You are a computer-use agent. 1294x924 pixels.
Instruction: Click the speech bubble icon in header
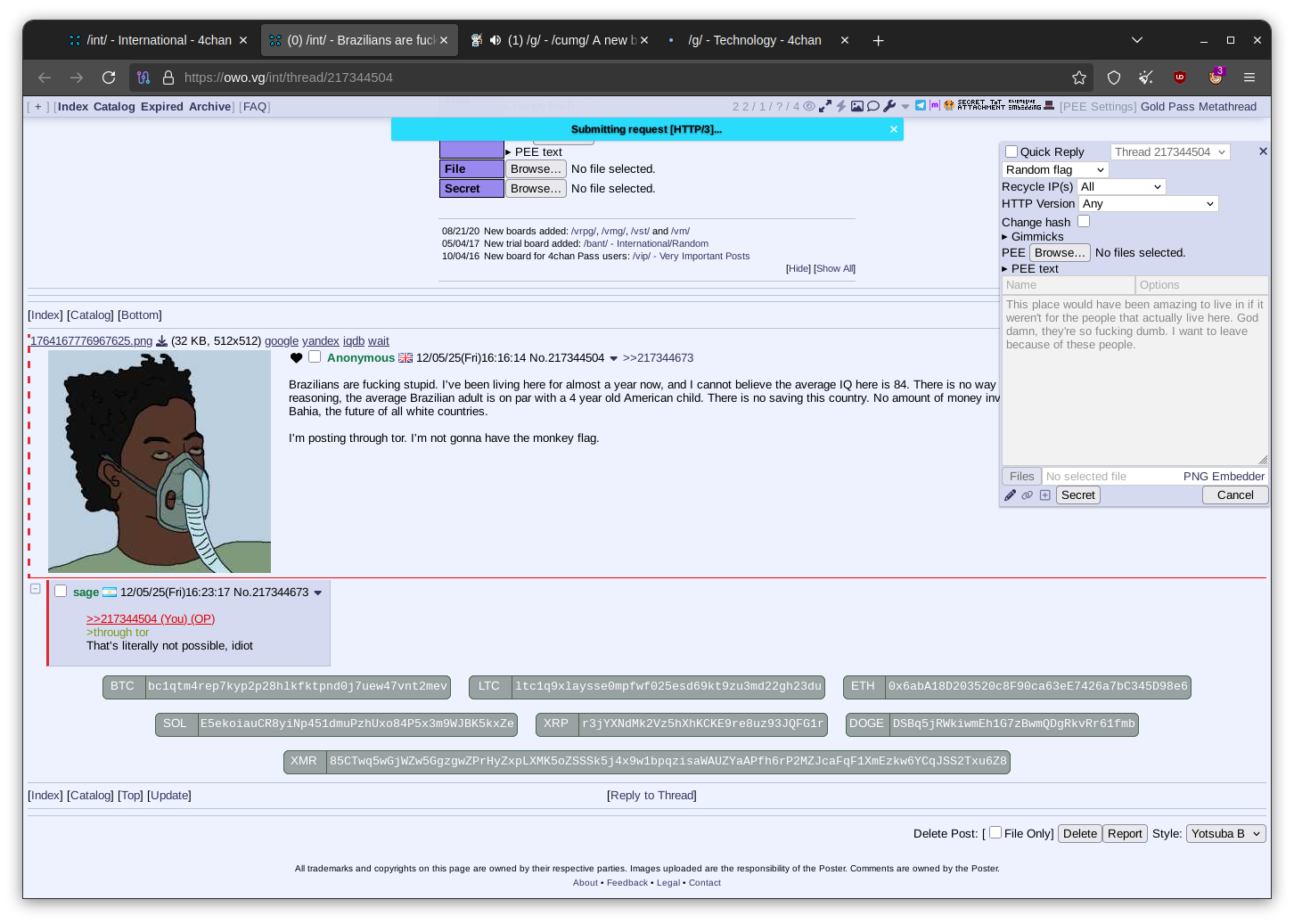click(x=873, y=106)
